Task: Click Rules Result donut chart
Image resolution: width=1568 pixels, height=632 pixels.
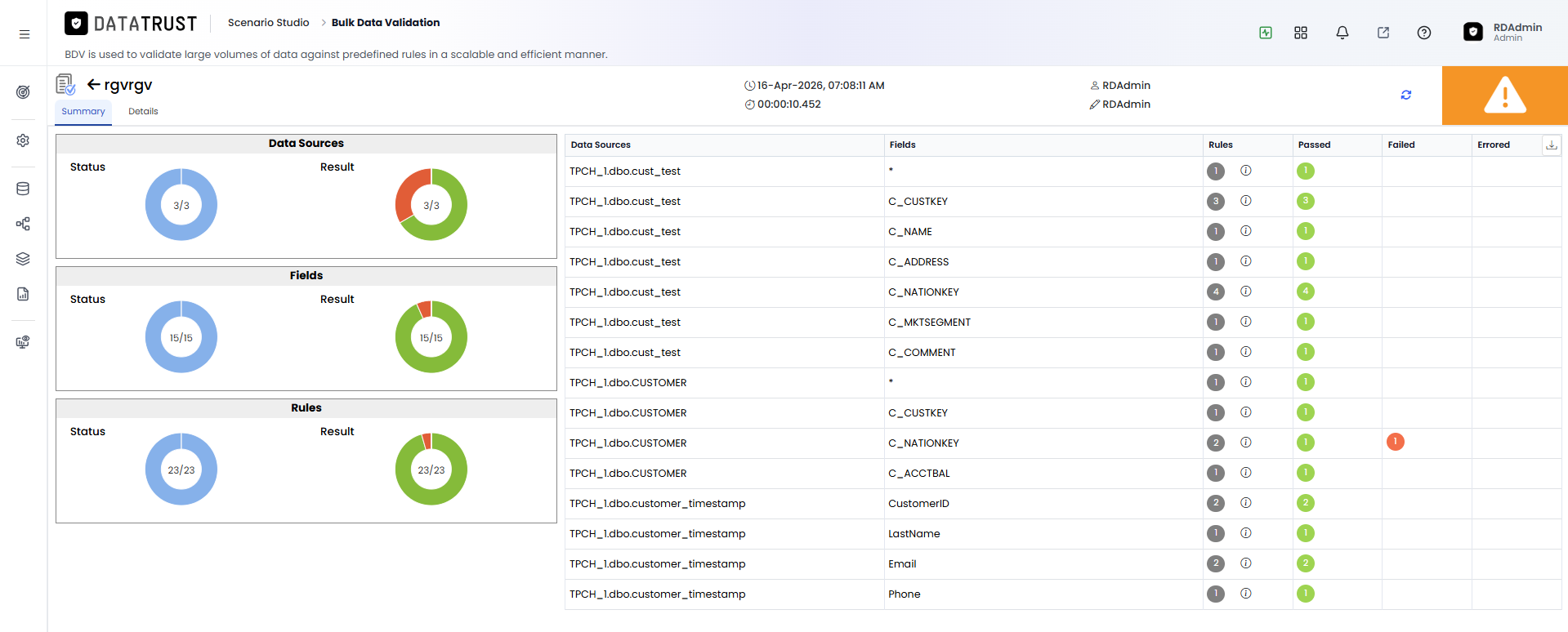Action: tap(431, 470)
